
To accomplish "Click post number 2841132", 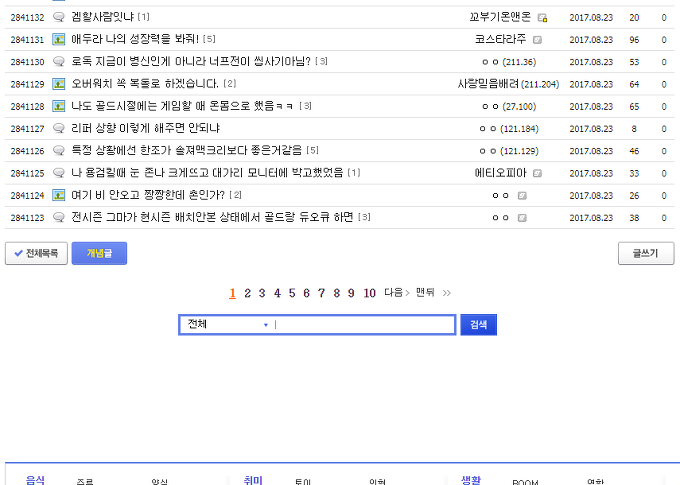I will coord(27,18).
